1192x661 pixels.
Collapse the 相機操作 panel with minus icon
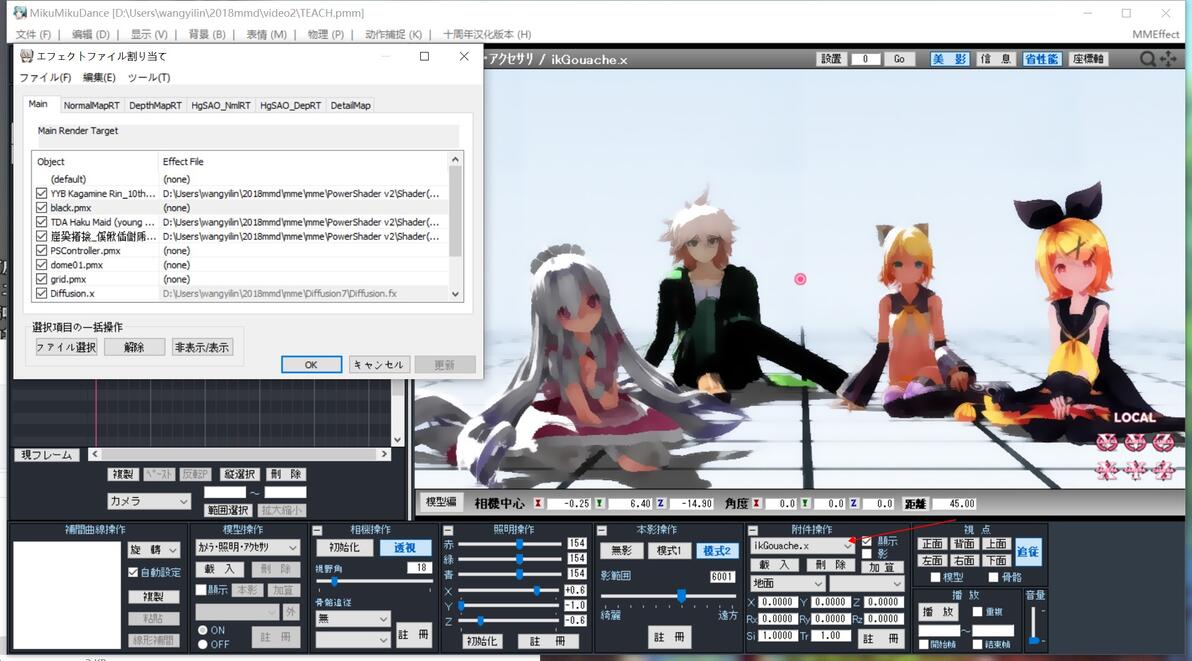point(317,530)
